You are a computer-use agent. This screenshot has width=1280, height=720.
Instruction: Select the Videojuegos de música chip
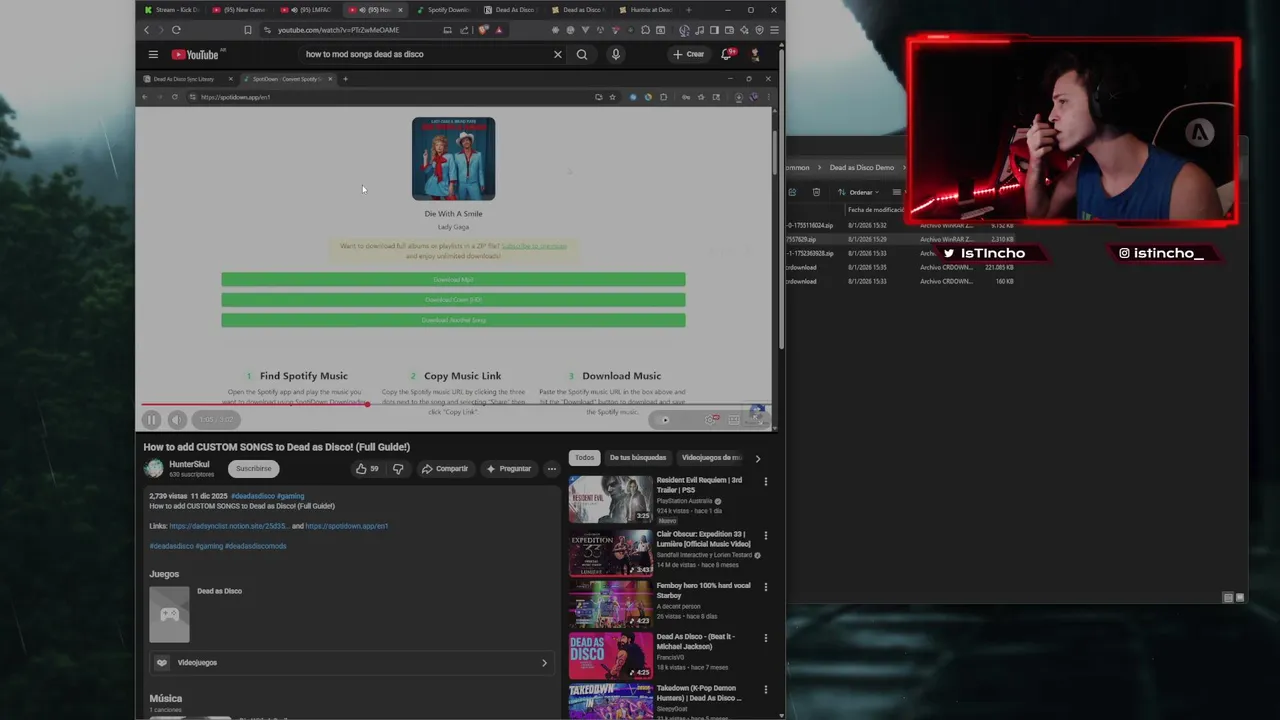[712, 458]
